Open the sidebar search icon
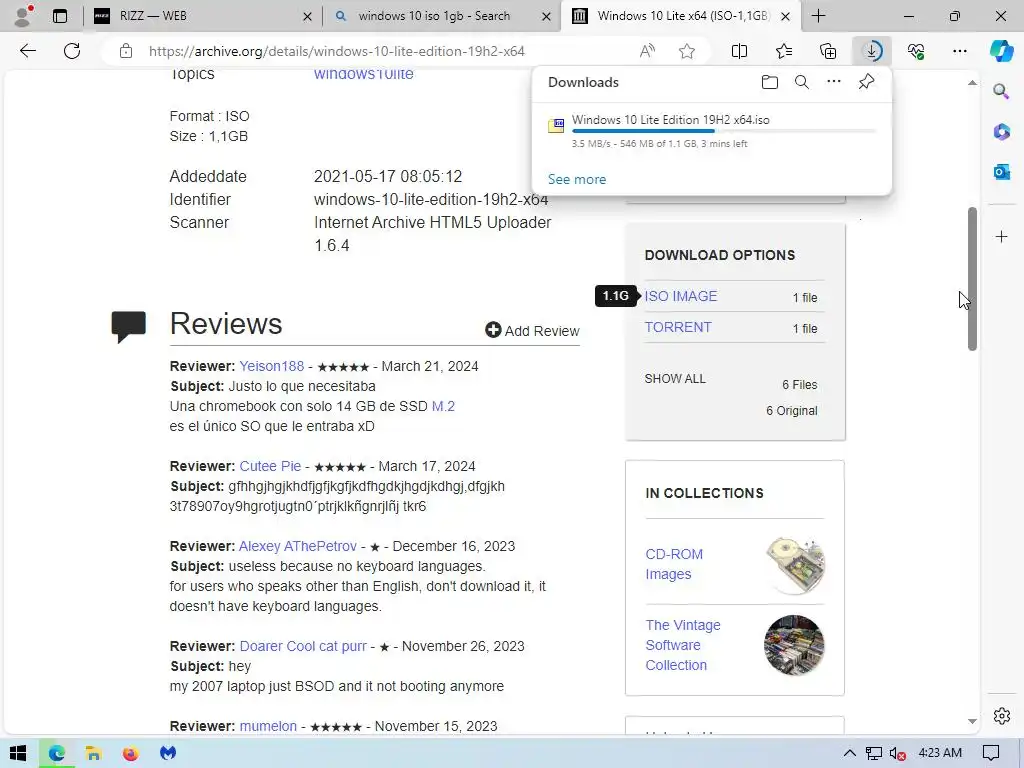The height and width of the screenshot is (768, 1024). tap(1001, 91)
